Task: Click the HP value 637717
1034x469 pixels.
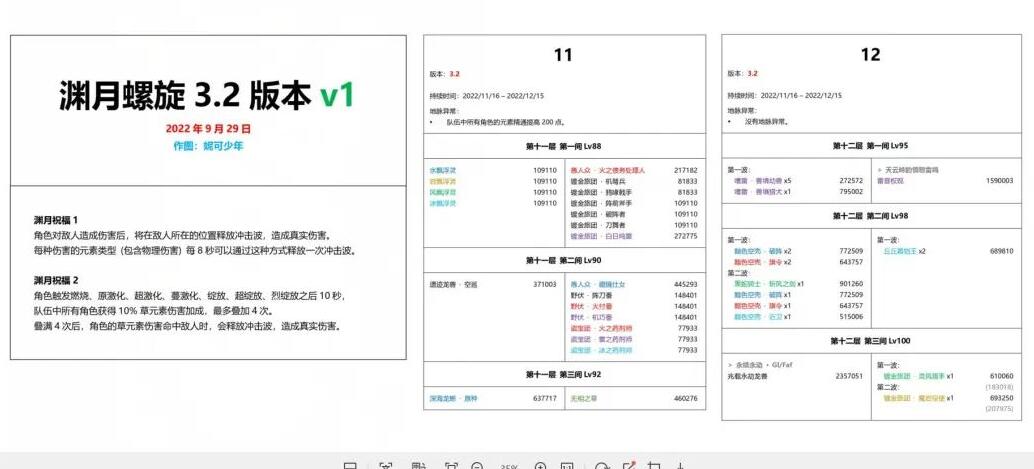Action: tap(545, 398)
